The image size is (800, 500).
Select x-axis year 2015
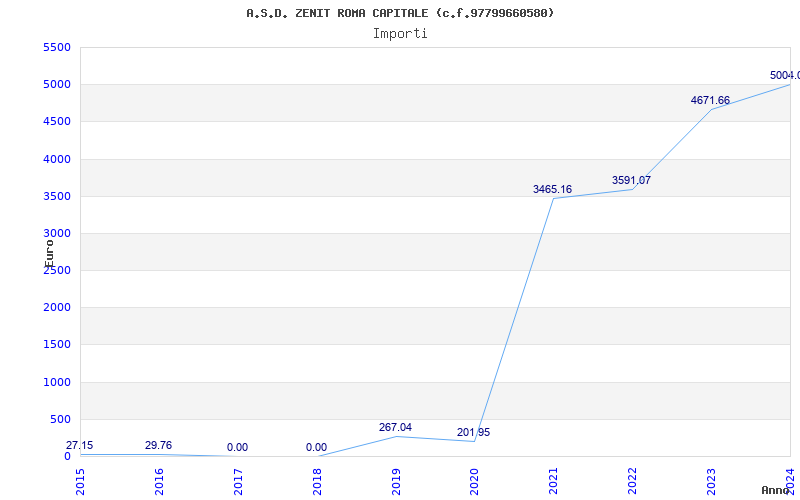click(x=80, y=481)
